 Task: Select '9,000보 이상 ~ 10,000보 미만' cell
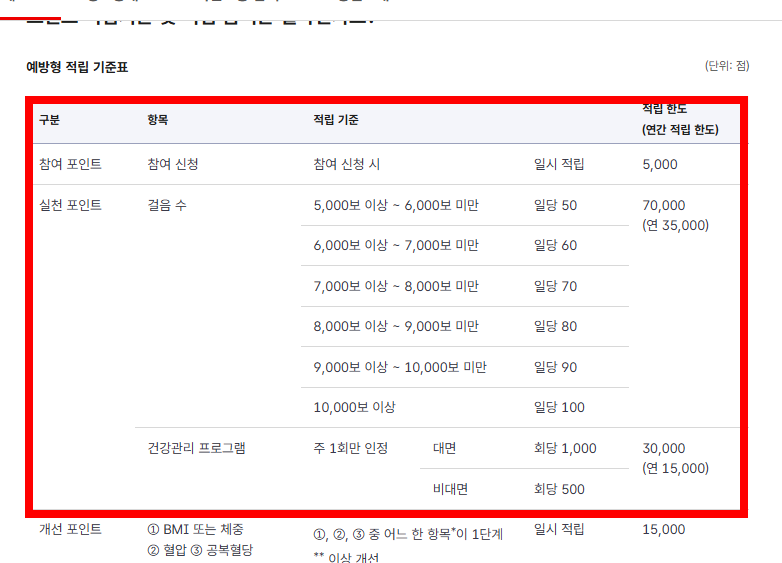(x=400, y=367)
